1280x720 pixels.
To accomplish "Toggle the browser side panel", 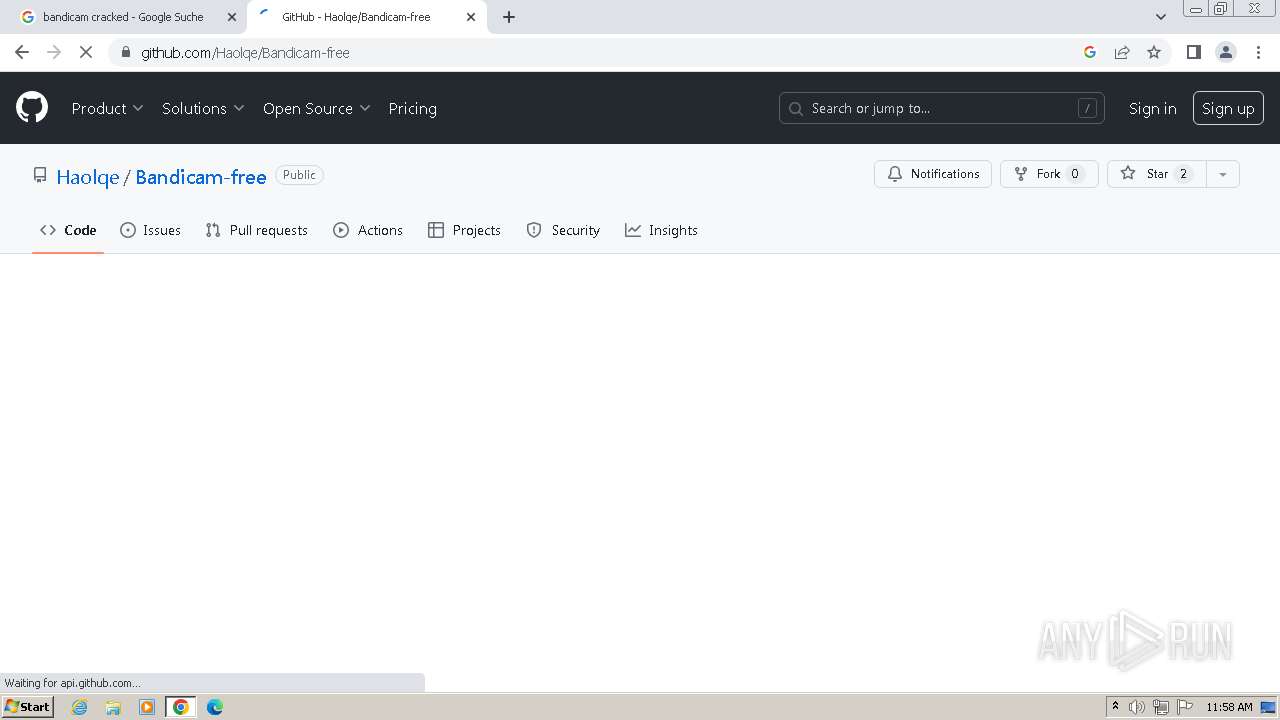I will click(1193, 52).
